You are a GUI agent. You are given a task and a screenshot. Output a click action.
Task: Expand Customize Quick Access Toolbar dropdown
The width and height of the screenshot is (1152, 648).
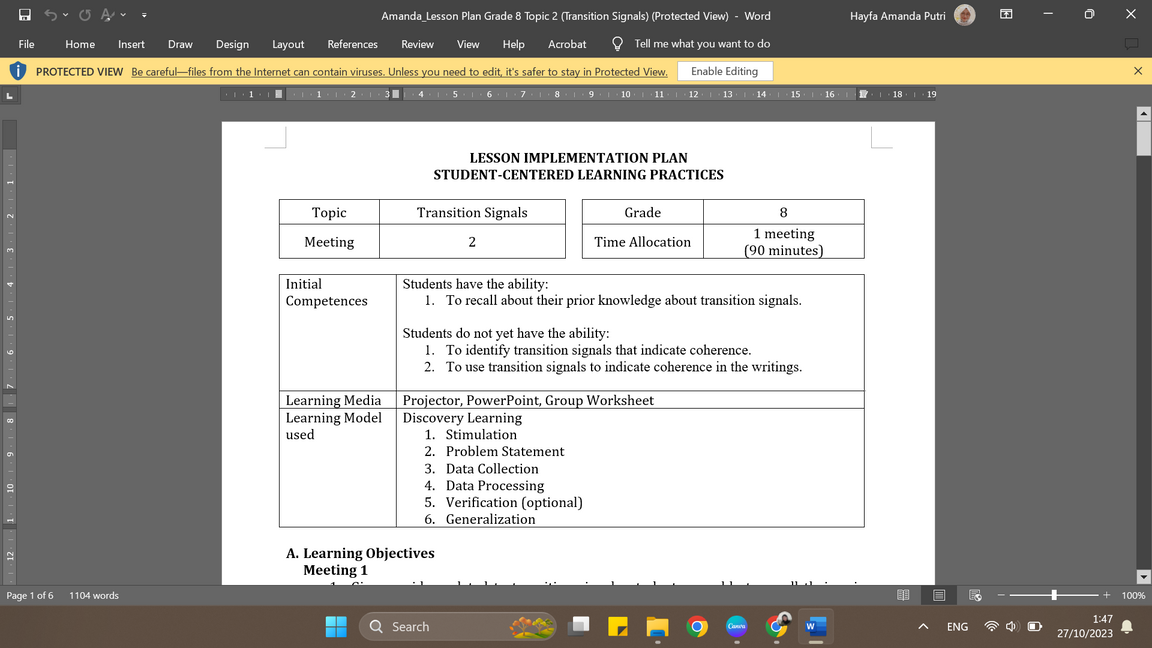click(x=144, y=16)
